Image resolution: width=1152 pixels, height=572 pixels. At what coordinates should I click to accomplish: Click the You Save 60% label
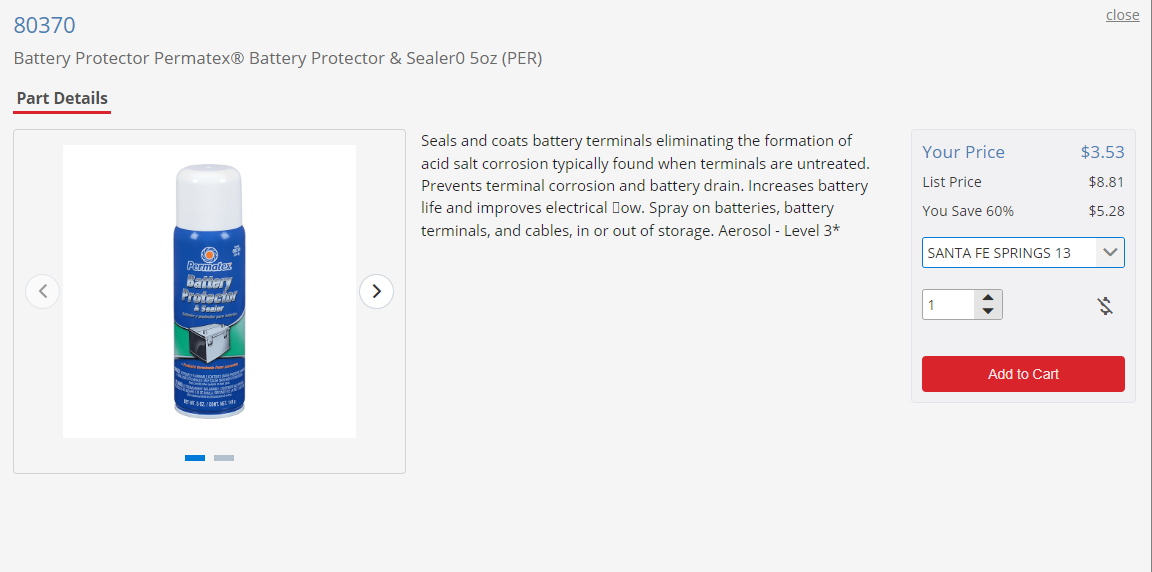(968, 211)
